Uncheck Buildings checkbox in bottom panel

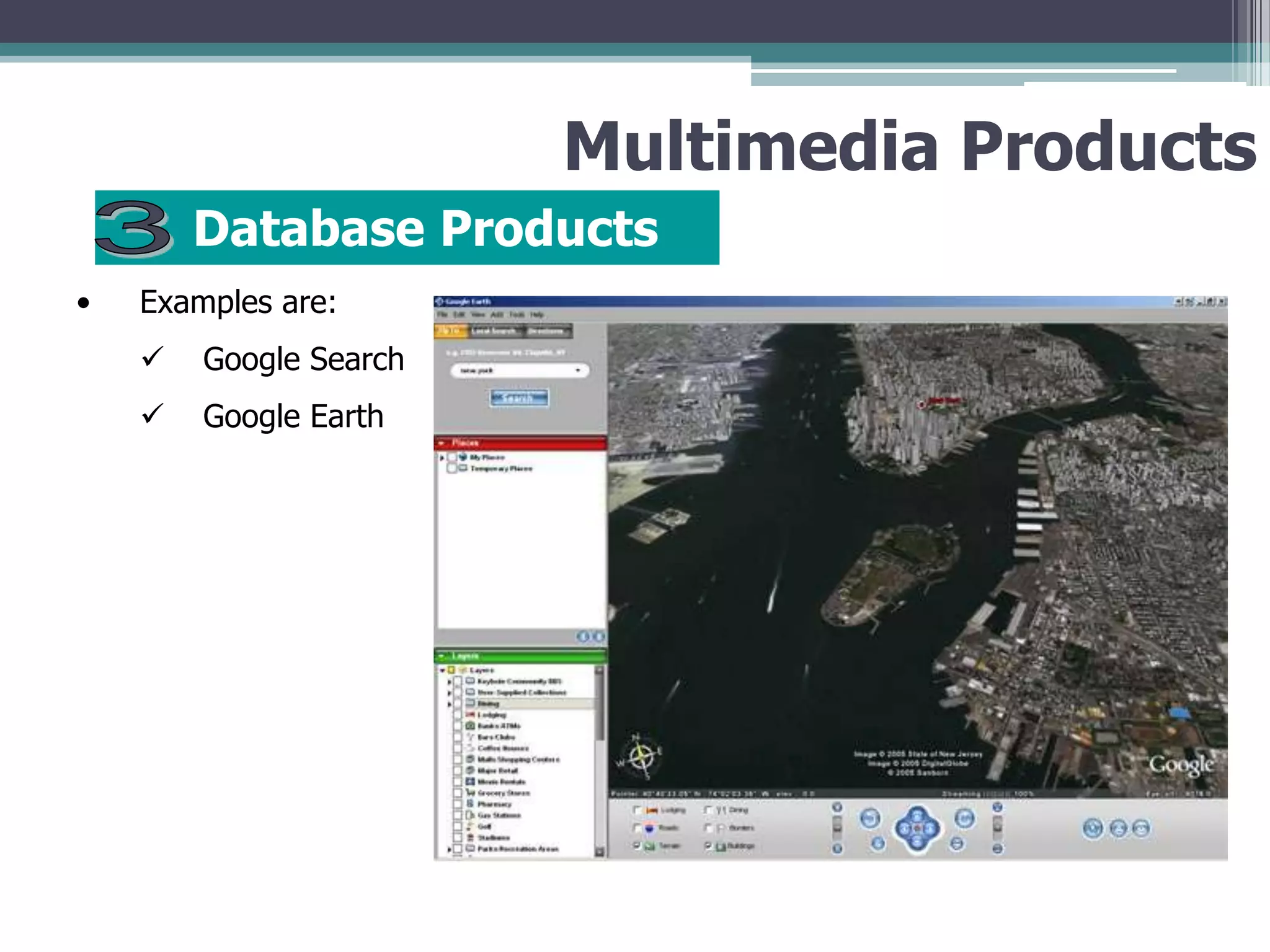click(708, 845)
